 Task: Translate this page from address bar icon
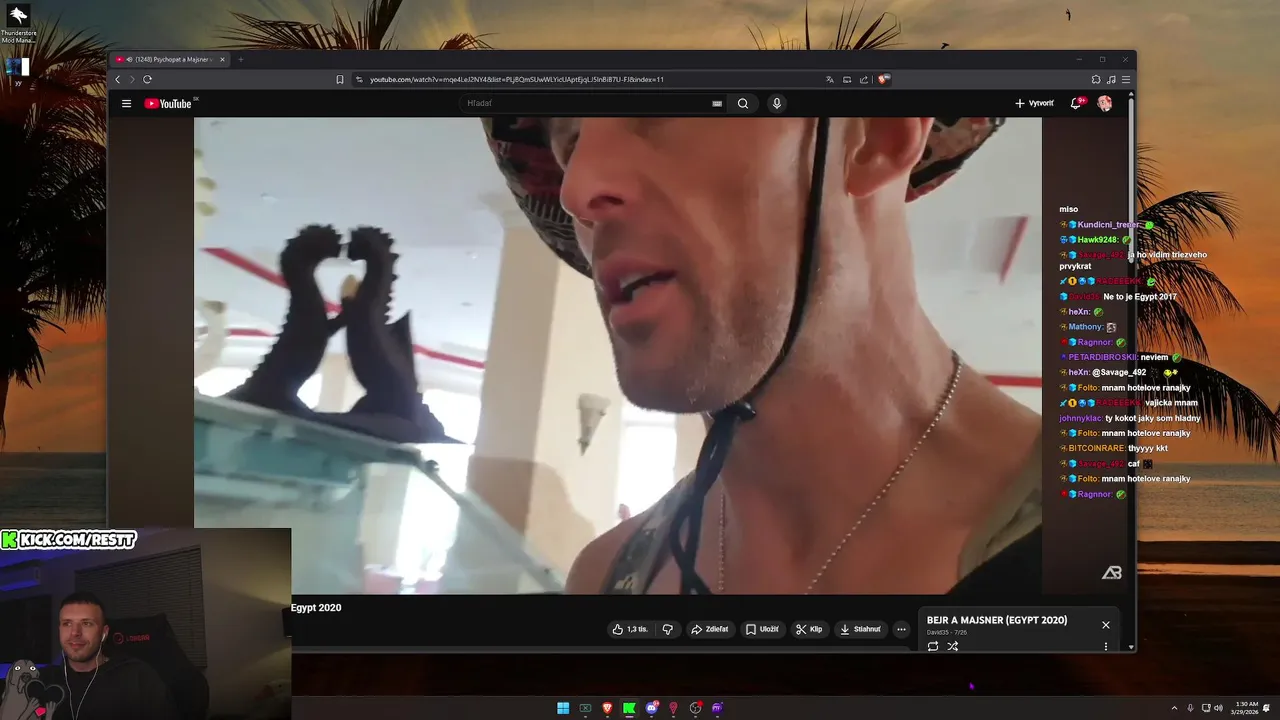829,79
